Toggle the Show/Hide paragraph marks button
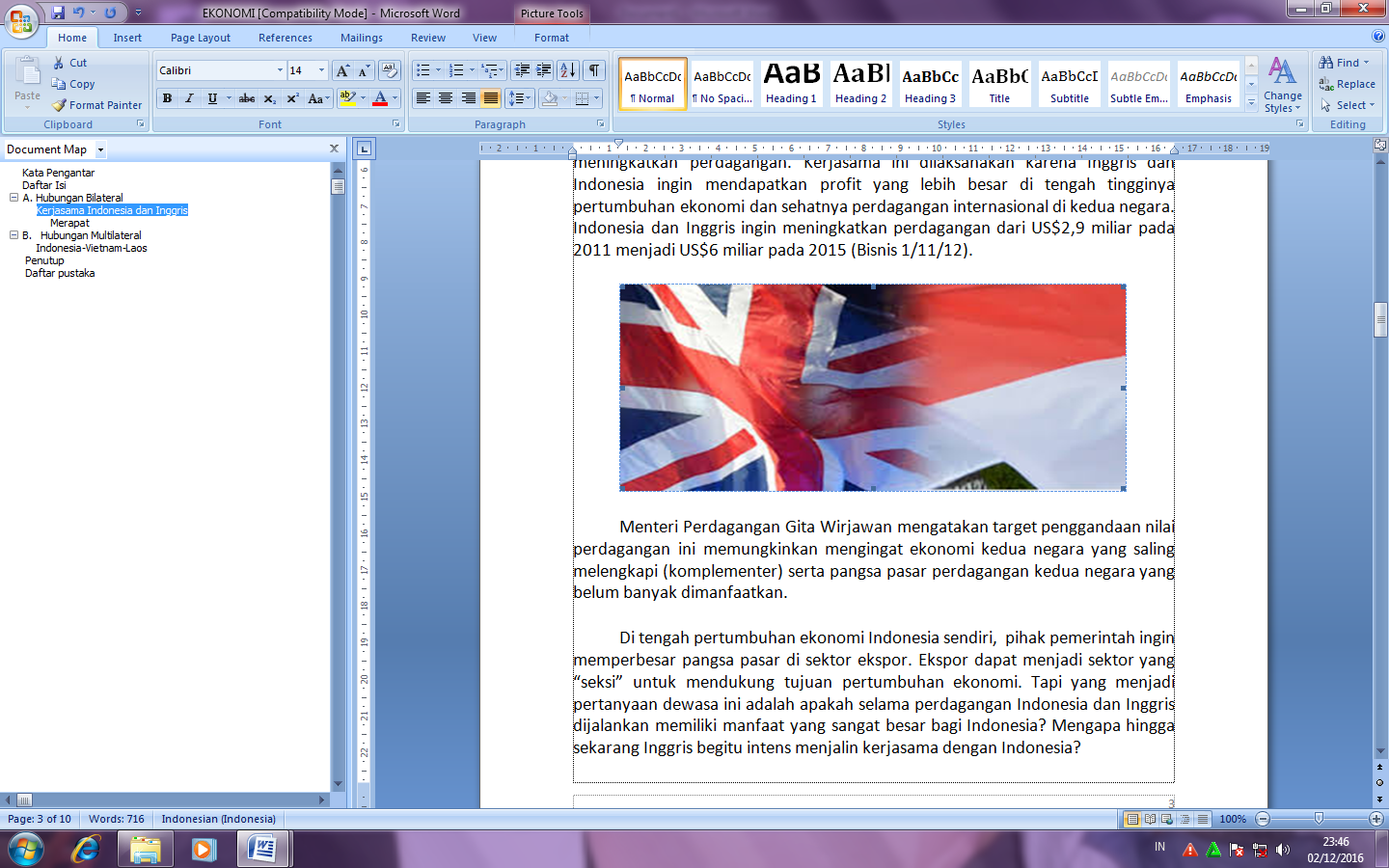The width and height of the screenshot is (1389, 868). [595, 69]
